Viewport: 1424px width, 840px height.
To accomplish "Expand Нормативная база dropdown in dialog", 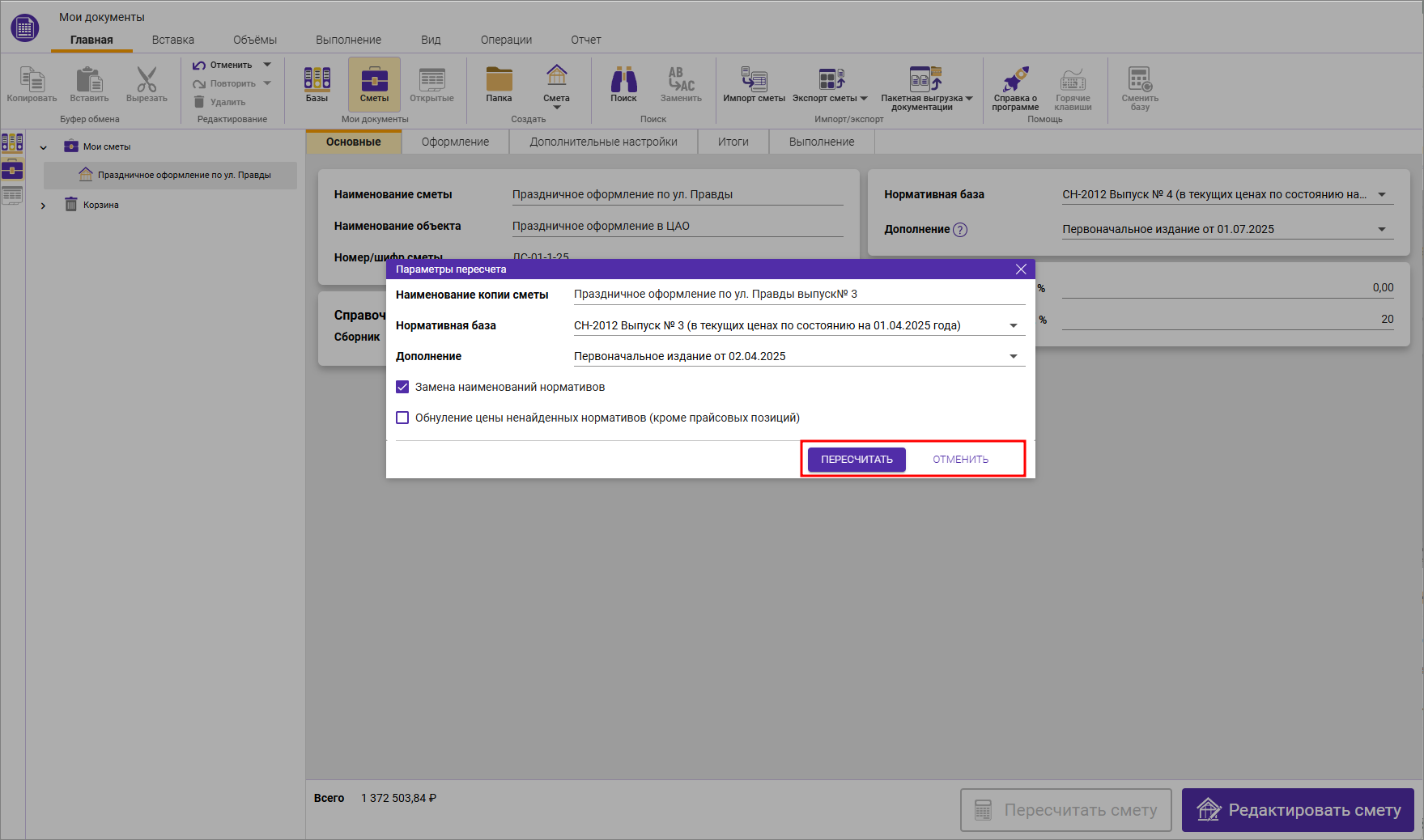I will tap(1013, 325).
